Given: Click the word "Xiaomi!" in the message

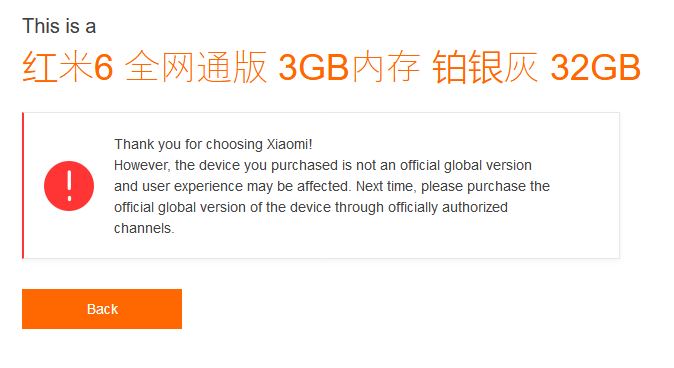Looking at the screenshot, I should coord(289,144).
